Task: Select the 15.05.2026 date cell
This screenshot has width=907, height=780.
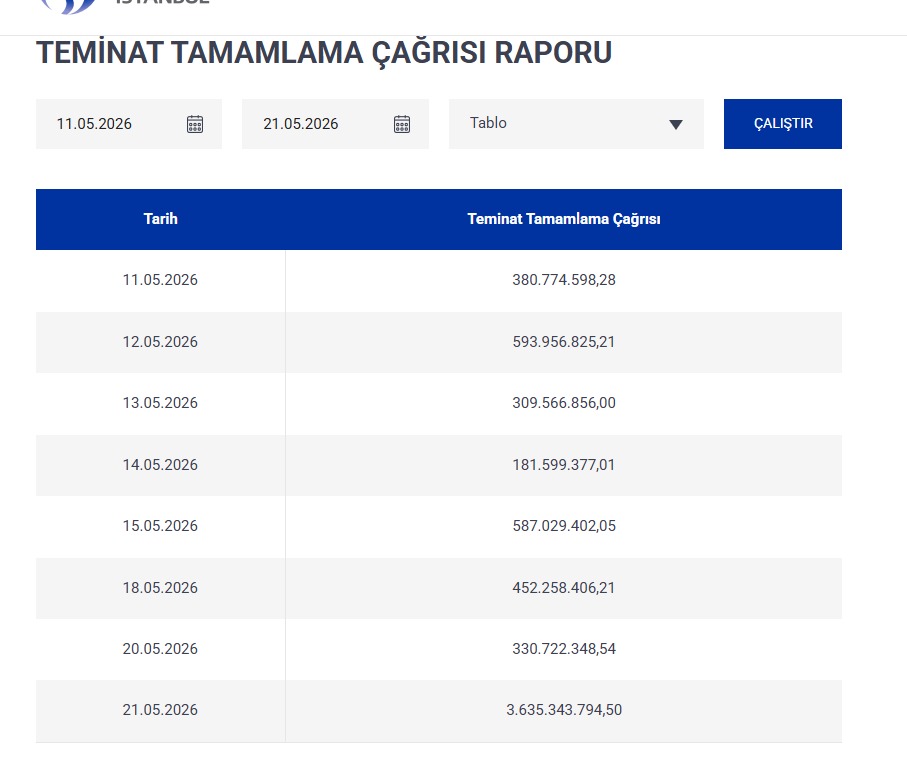Action: 160,526
